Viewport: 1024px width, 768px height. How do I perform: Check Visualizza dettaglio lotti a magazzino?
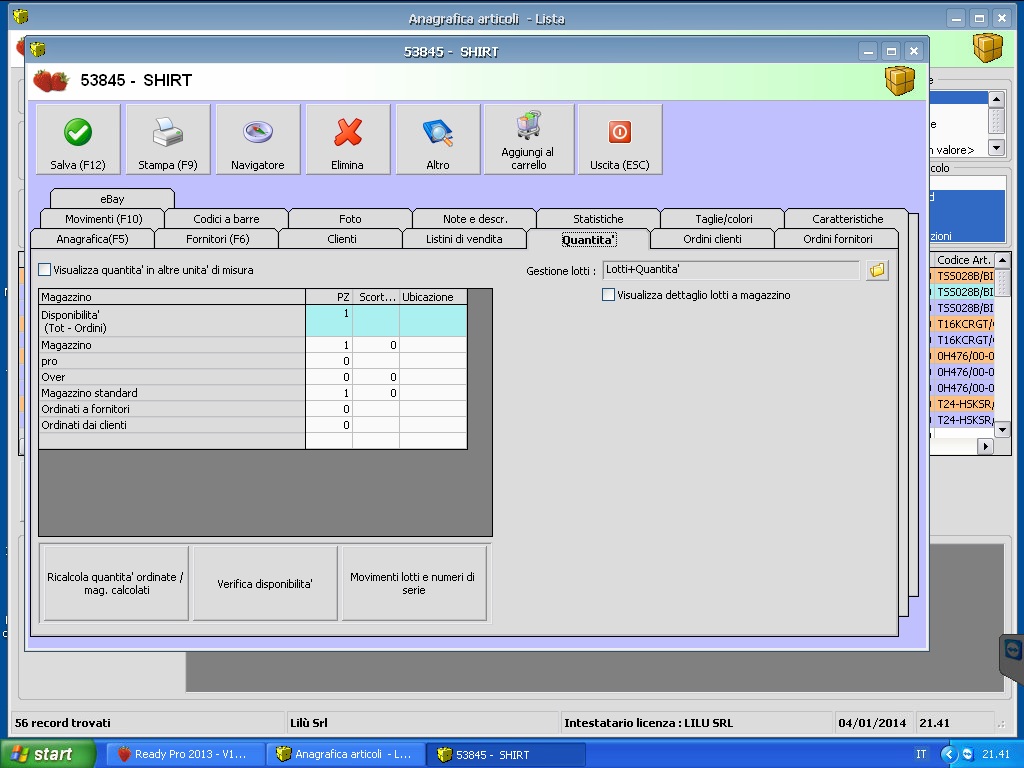tap(608, 295)
